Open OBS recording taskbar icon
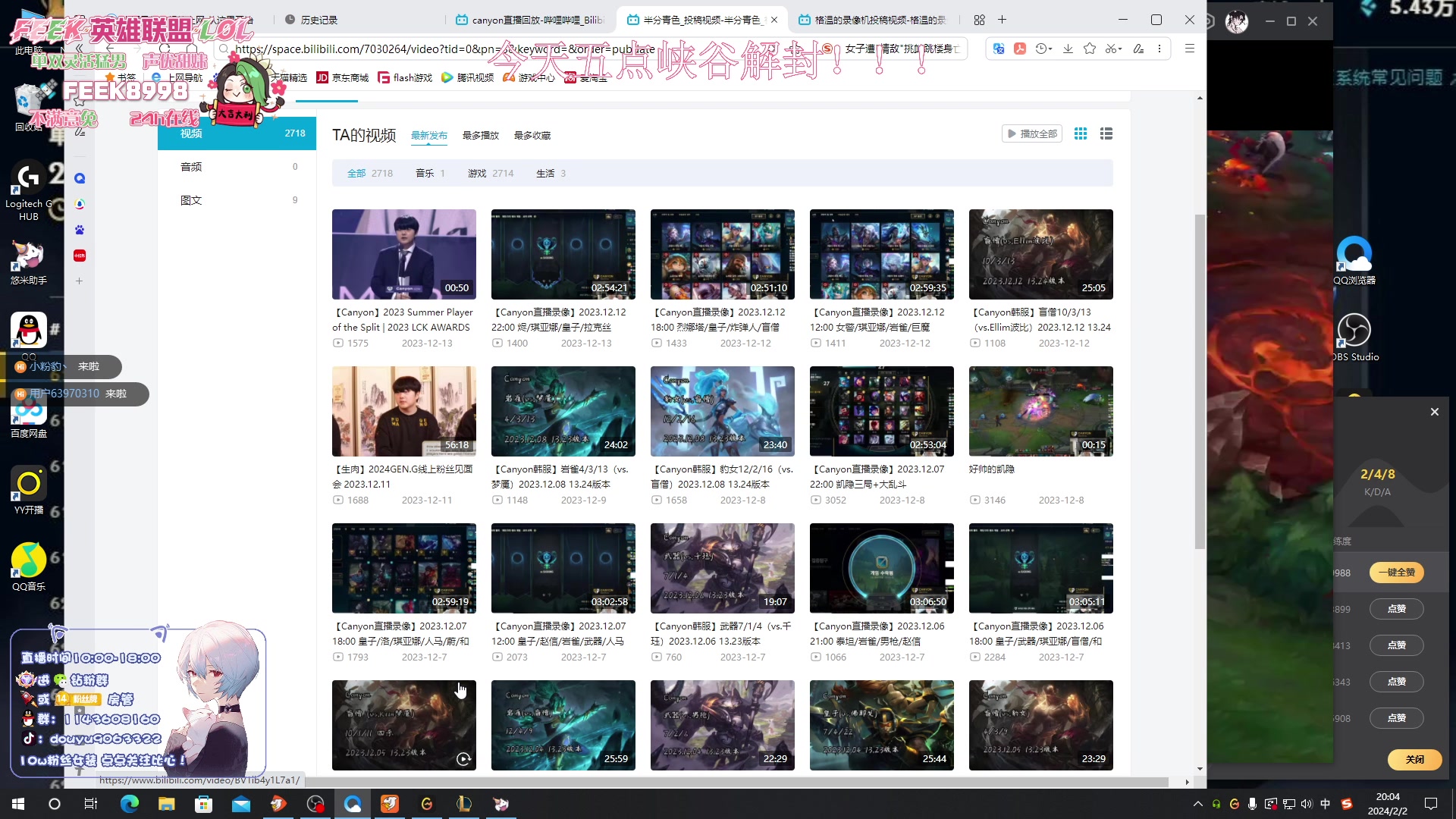 315,804
